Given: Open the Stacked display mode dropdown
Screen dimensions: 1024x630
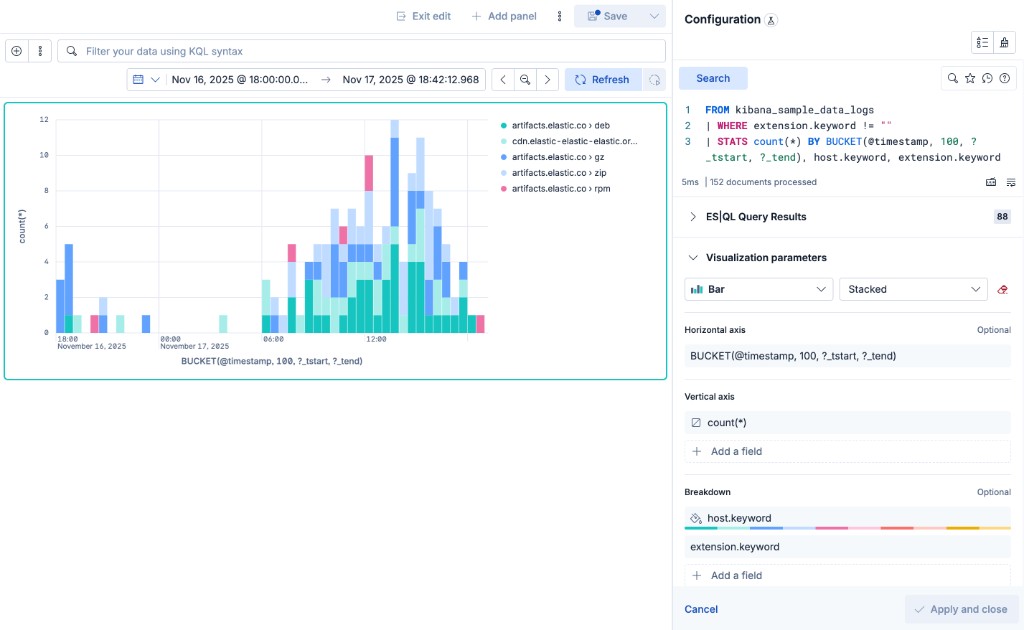Looking at the screenshot, I should 913,288.
